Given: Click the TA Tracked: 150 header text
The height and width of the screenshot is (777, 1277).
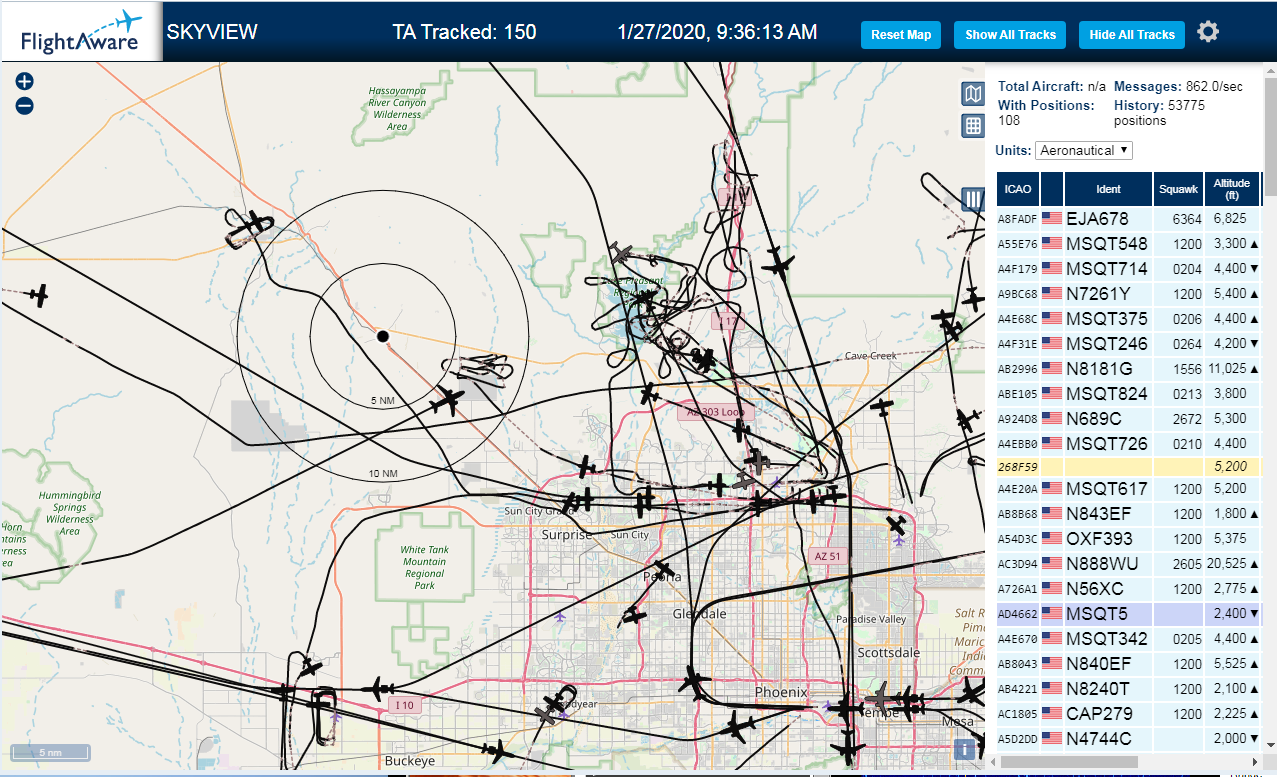Looking at the screenshot, I should coord(464,32).
